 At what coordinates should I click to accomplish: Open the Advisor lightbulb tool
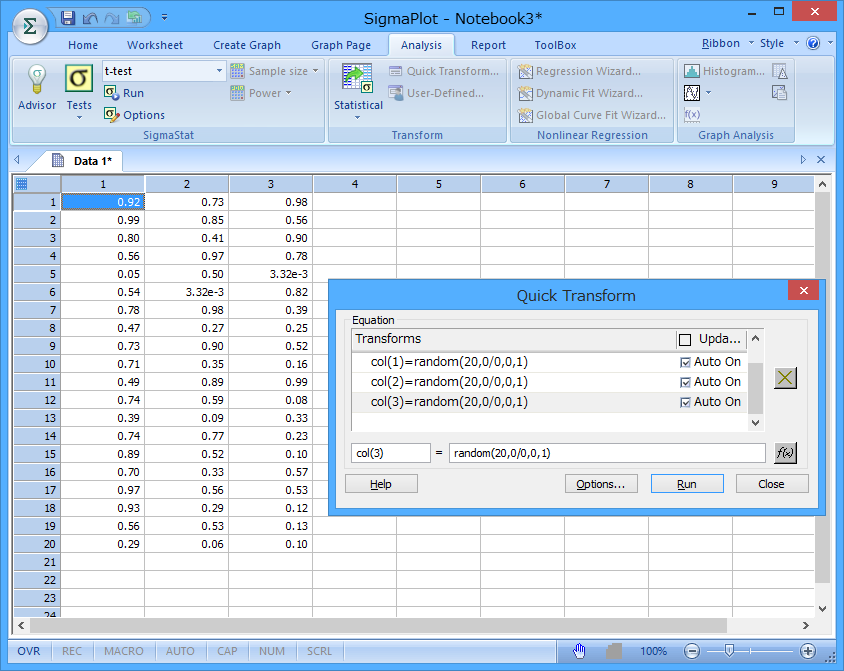tap(37, 88)
